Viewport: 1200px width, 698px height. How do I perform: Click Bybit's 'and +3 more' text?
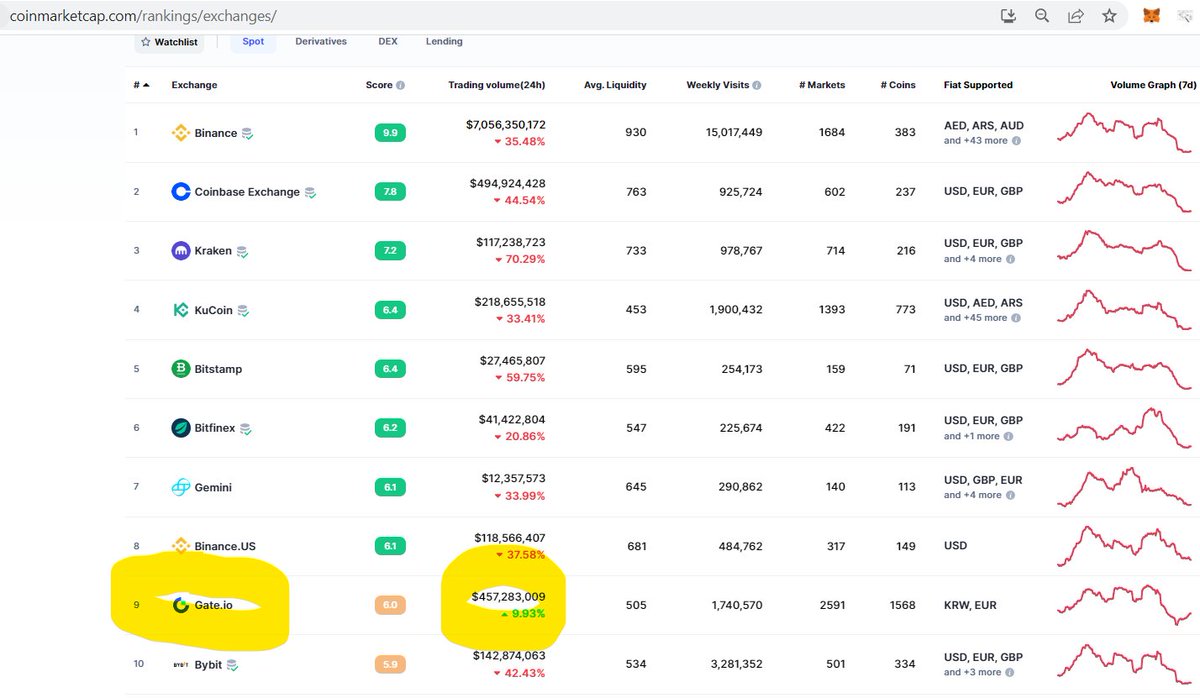(972, 672)
